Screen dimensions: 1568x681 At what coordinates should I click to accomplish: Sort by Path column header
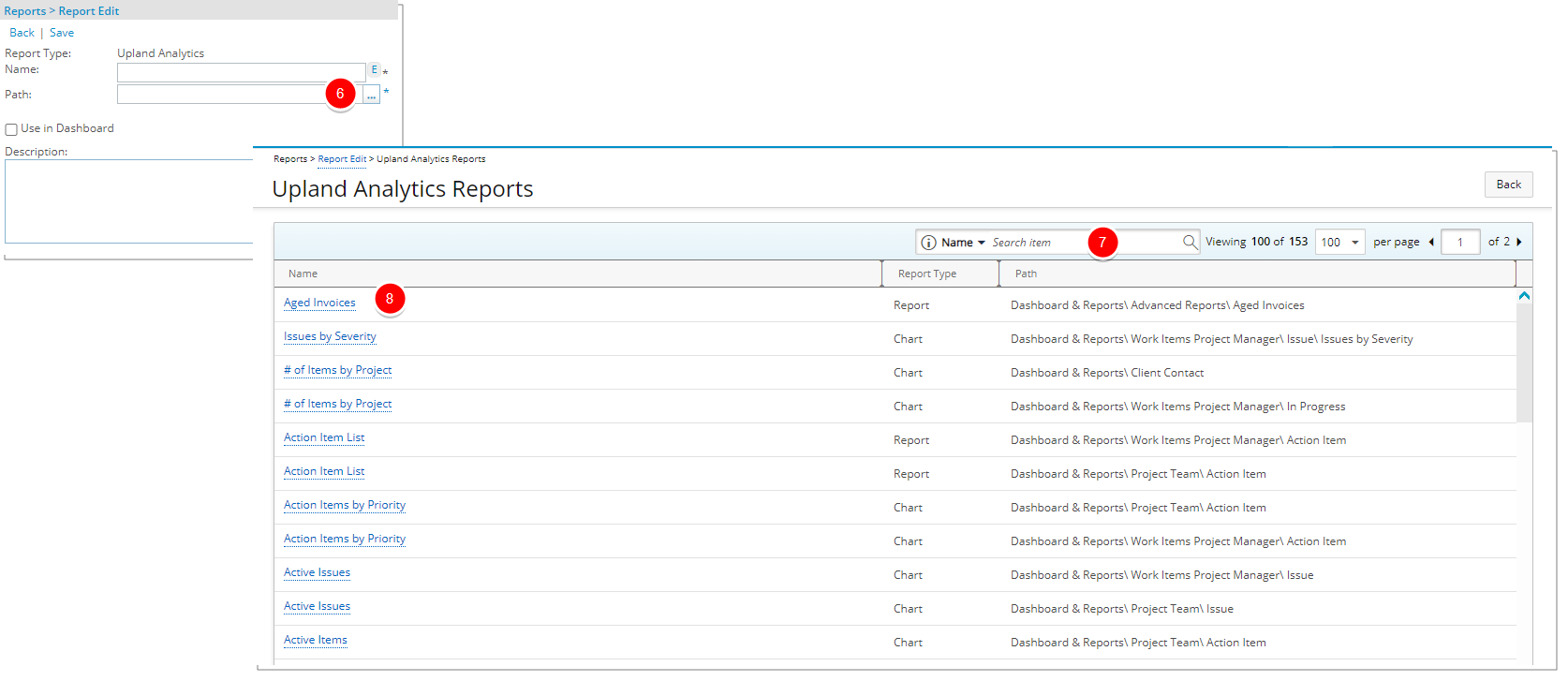click(x=1026, y=274)
